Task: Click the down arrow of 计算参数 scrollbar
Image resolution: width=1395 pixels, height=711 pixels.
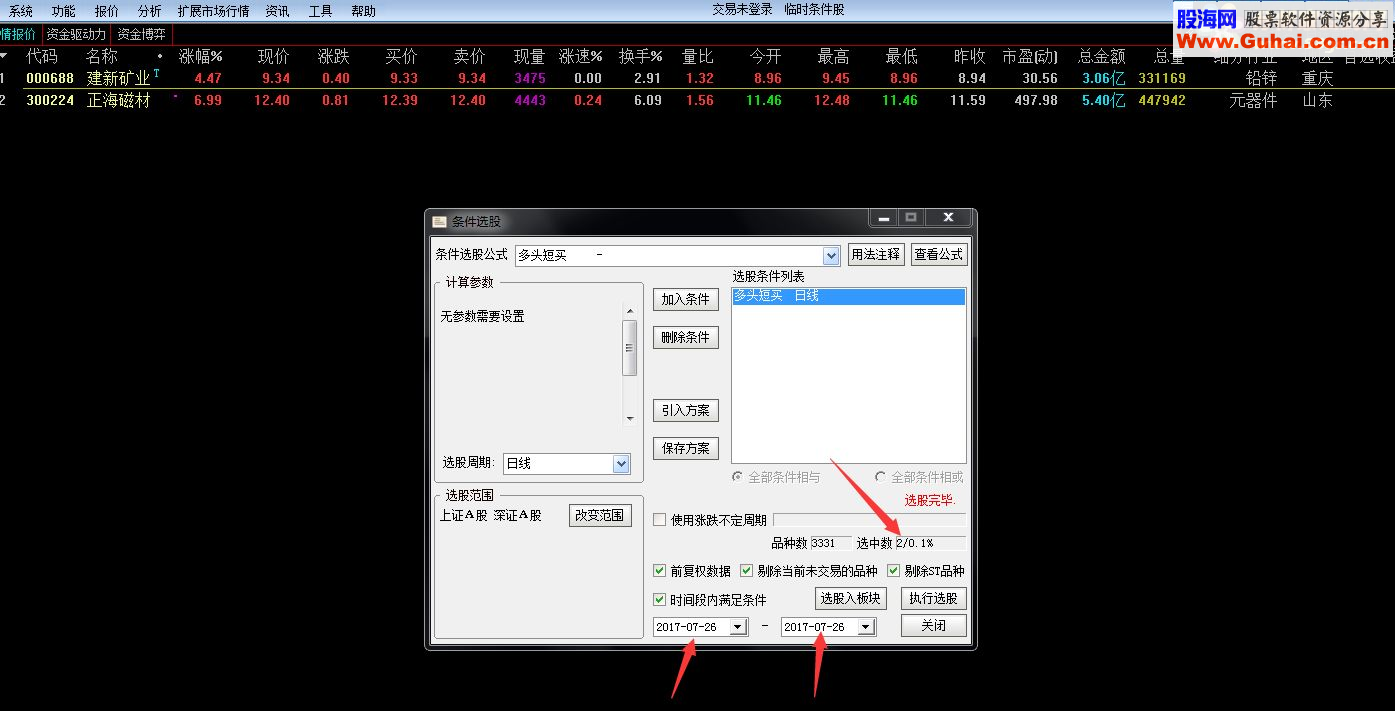Action: tap(630, 418)
